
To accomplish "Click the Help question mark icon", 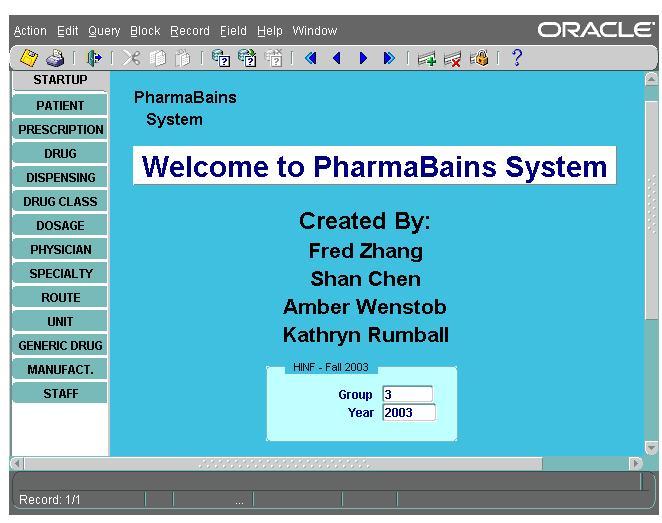I will point(517,57).
